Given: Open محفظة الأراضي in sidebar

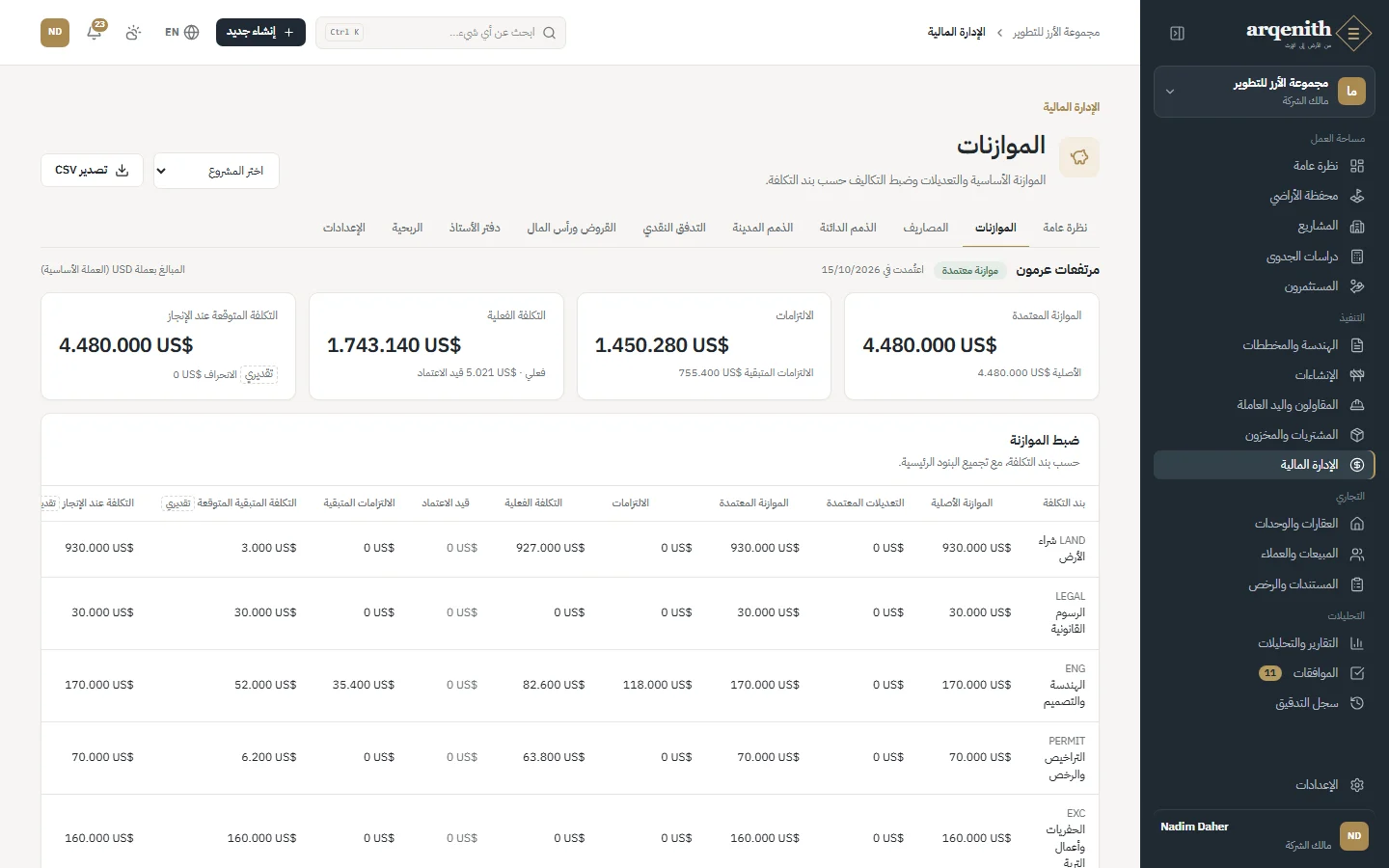Looking at the screenshot, I should (1264, 196).
